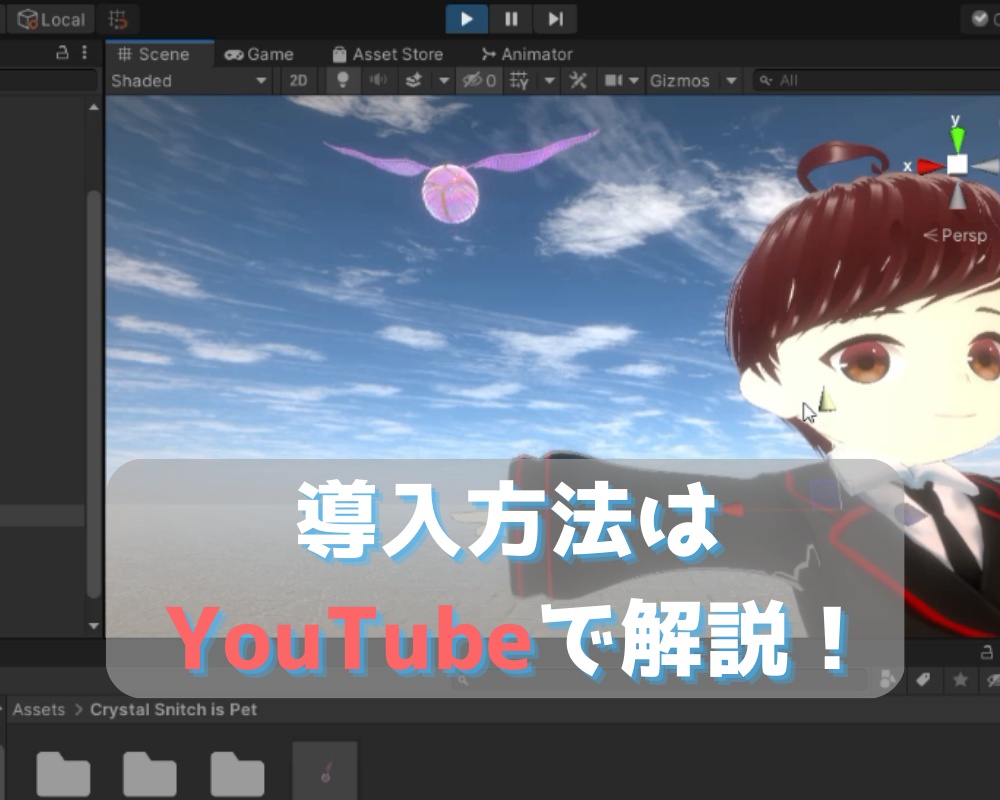The height and width of the screenshot is (800, 1000).
Task: Navigate to Assets via the breadcrumb link
Action: (x=39, y=709)
